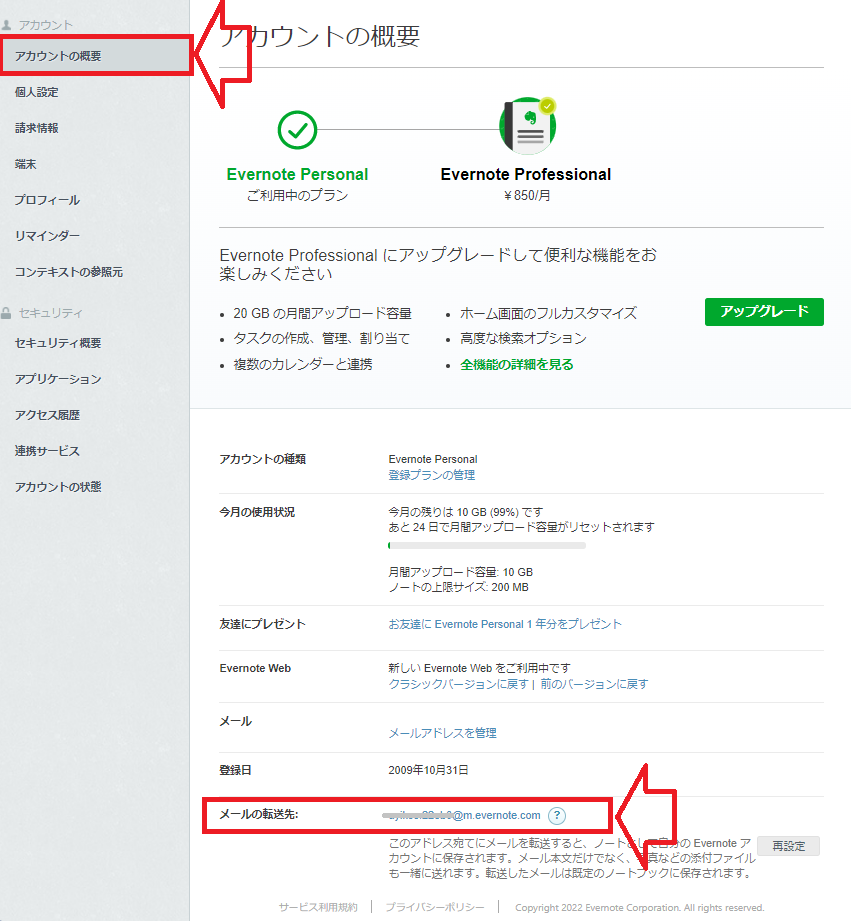
Task: Click the Evernote Professional plan title
Action: tap(526, 174)
